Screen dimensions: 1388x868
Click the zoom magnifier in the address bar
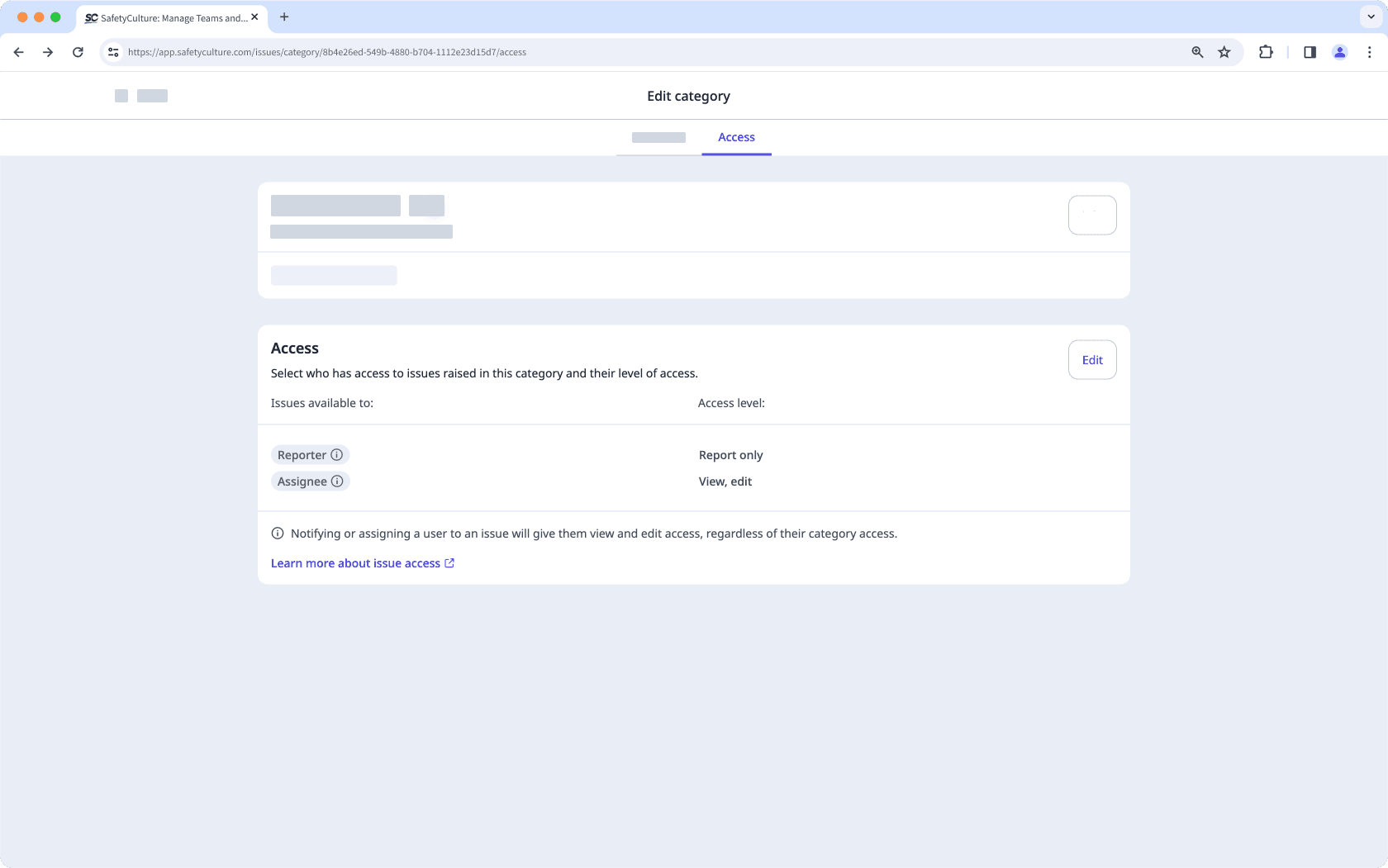click(x=1196, y=51)
